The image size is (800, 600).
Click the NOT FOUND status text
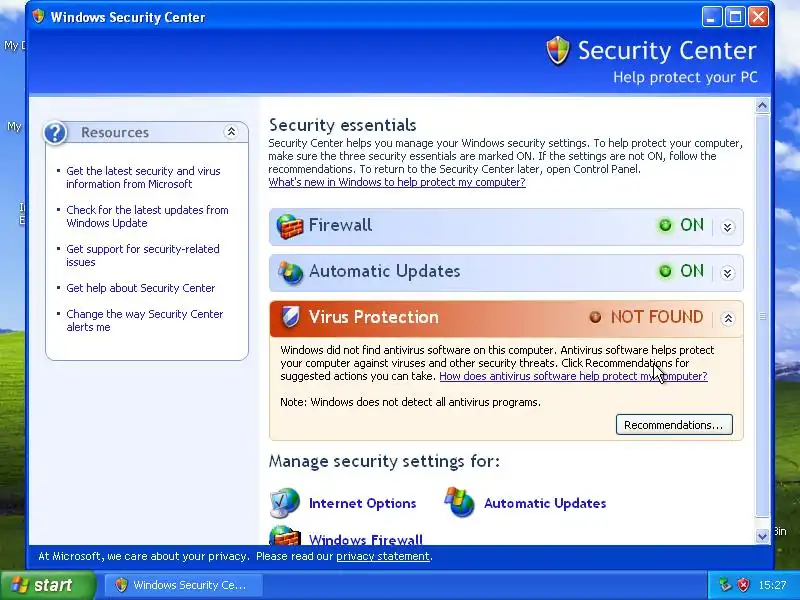coord(657,317)
